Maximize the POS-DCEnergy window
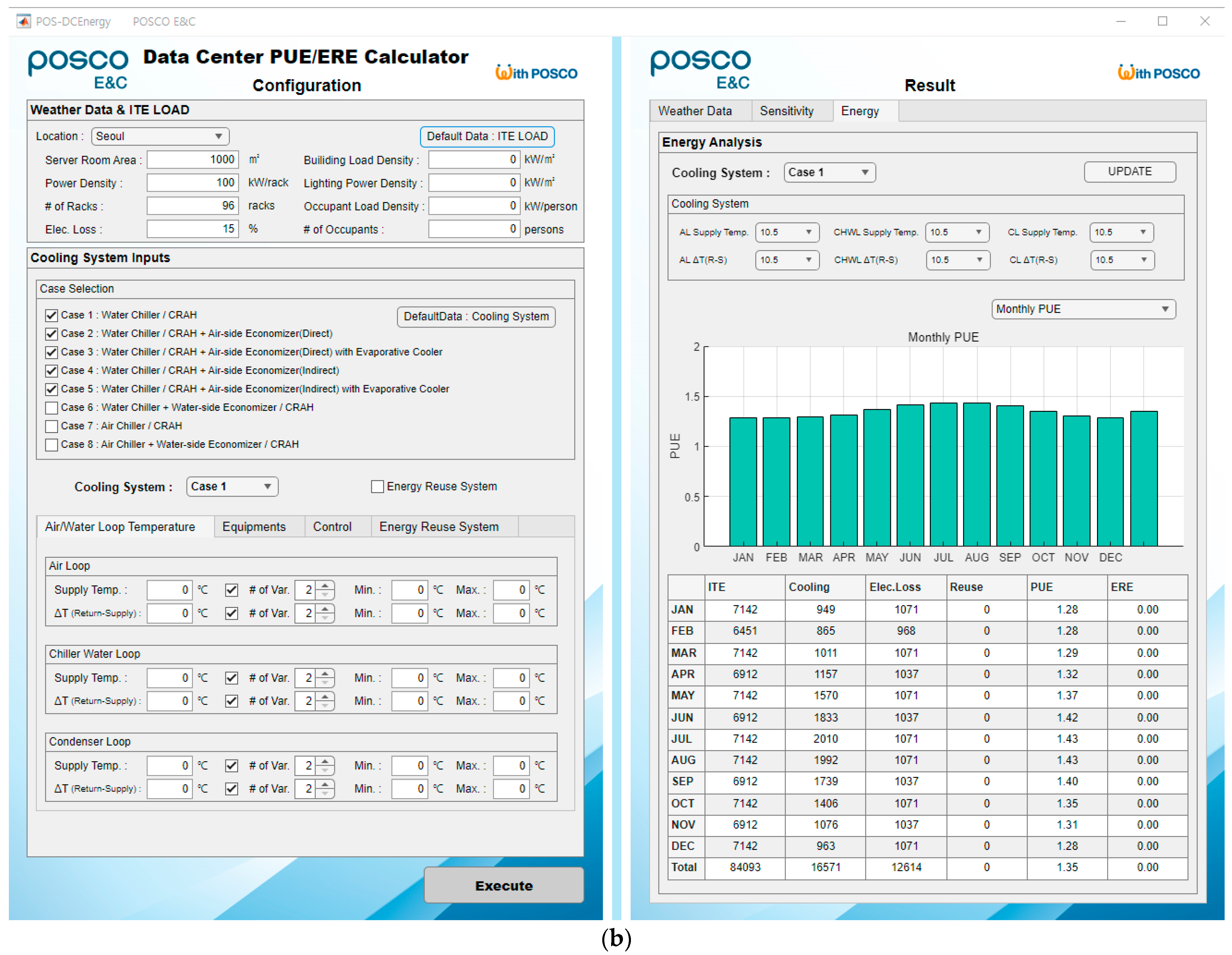1232x955 pixels. coord(1162,22)
